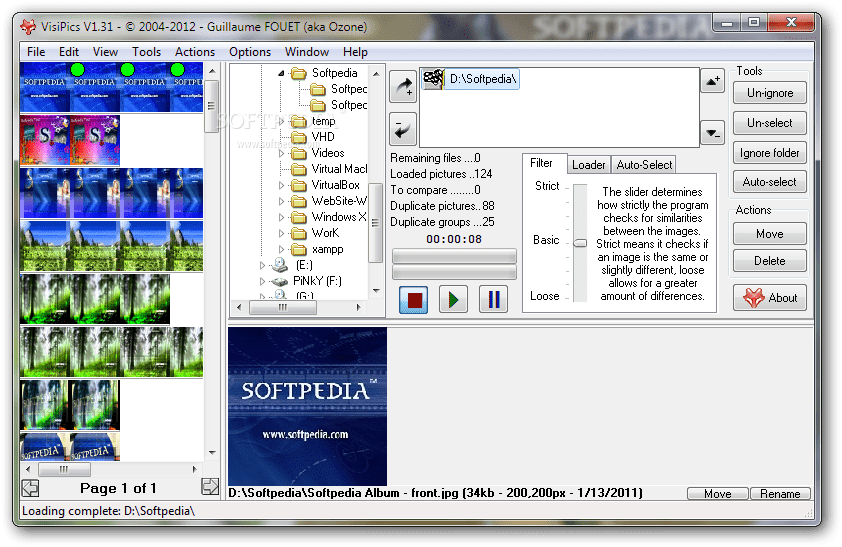Open the About dialog
The image size is (842, 547).
(769, 297)
